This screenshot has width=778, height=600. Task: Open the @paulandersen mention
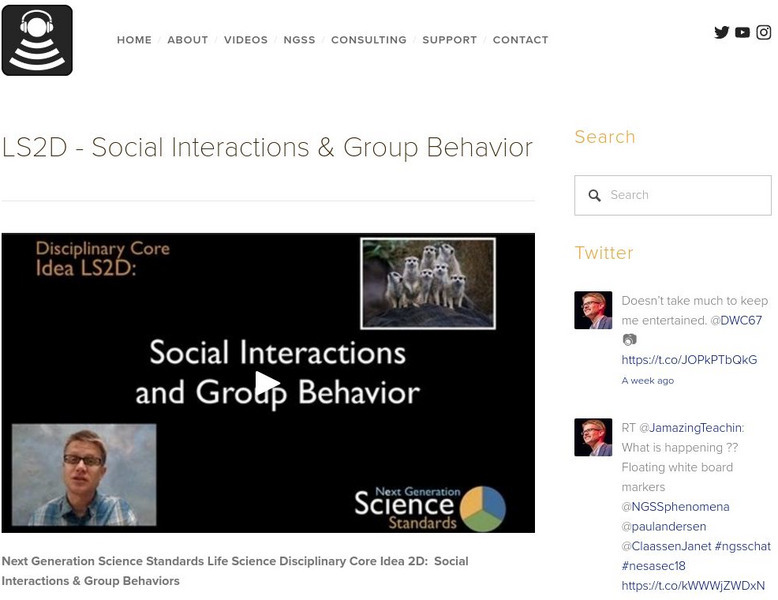tap(663, 527)
